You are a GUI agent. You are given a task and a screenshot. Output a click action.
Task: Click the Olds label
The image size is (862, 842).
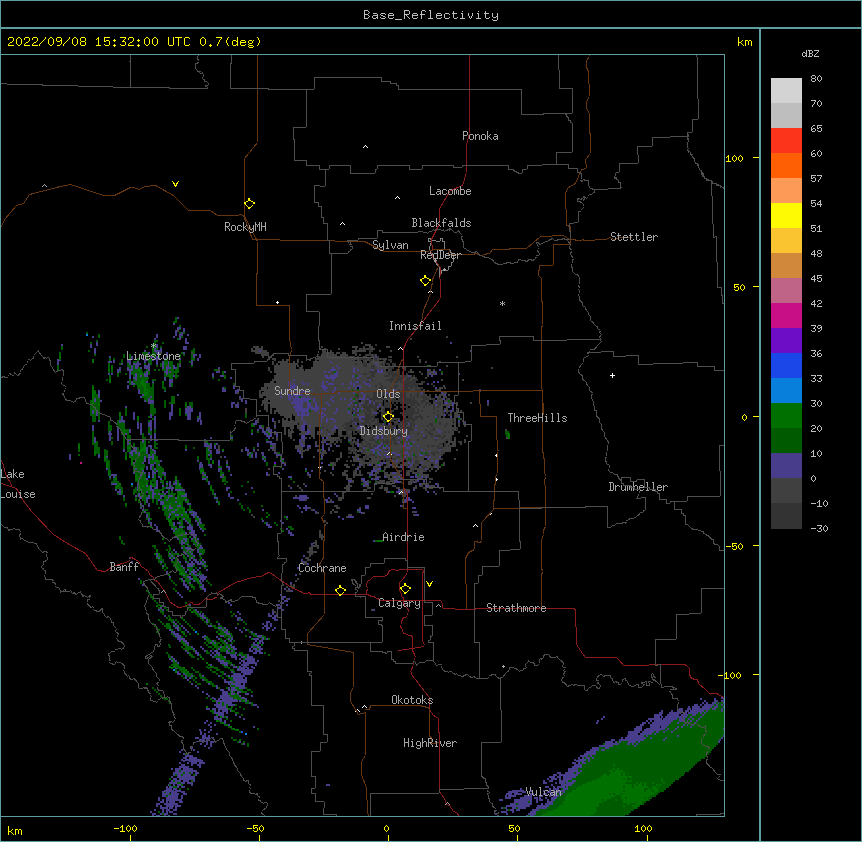click(x=388, y=394)
